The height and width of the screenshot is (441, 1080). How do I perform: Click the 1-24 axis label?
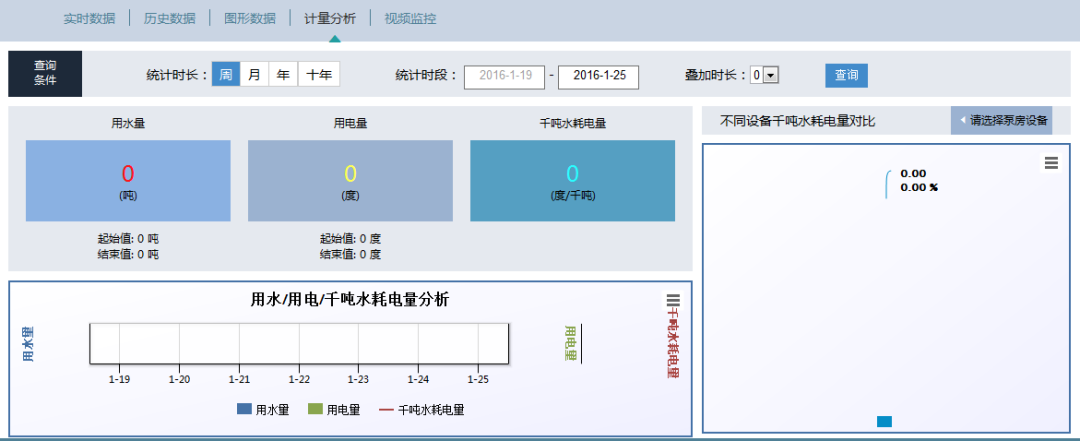click(x=418, y=379)
